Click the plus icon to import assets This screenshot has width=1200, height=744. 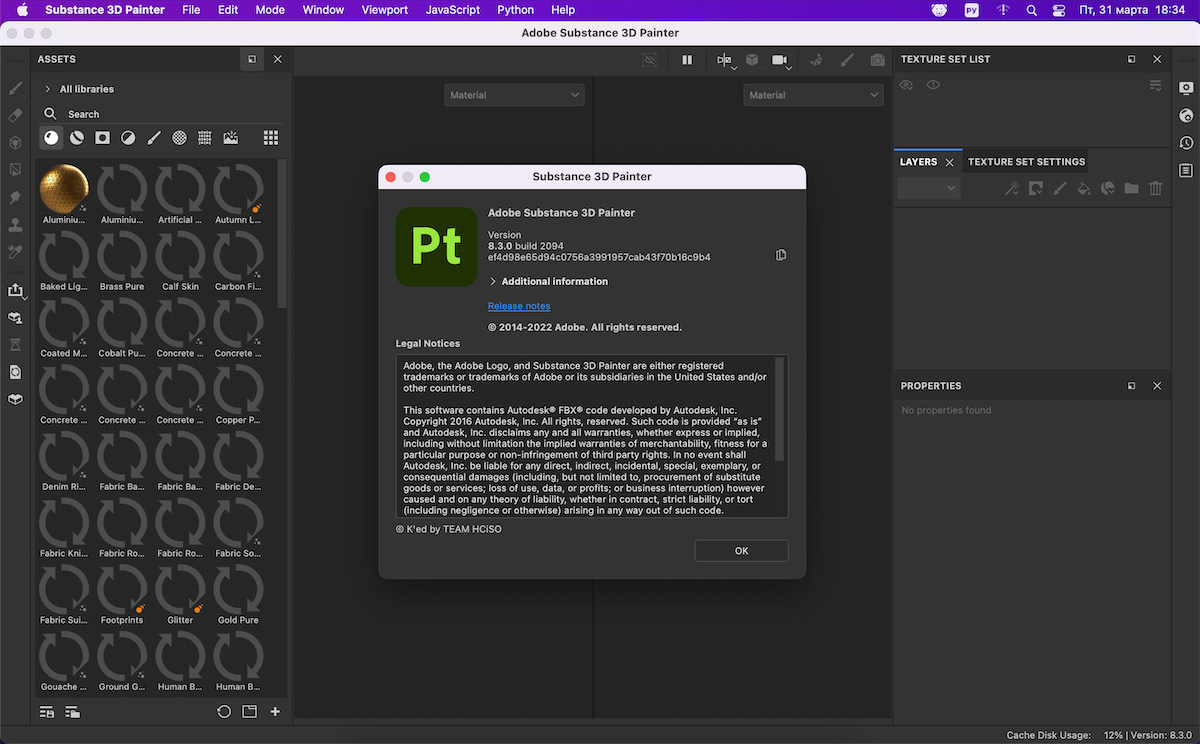point(275,712)
